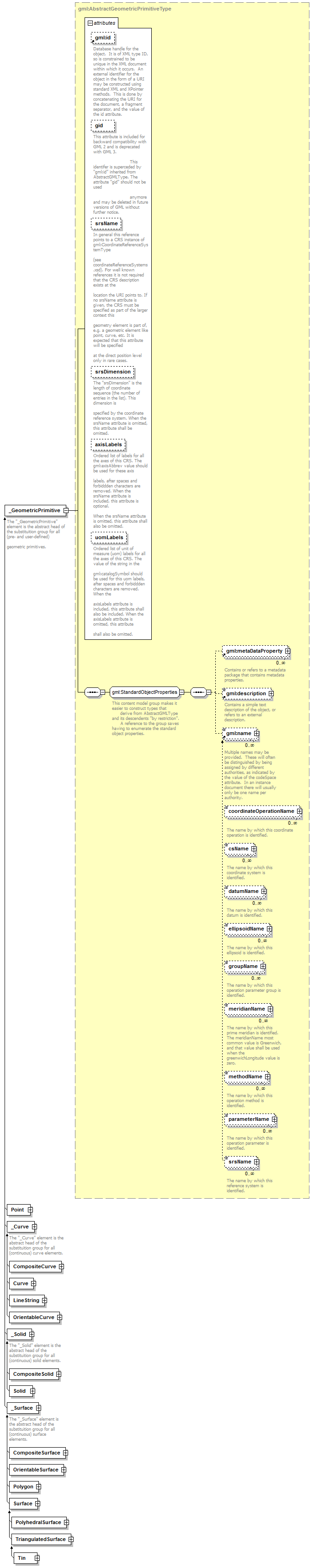
Task: Expand the gml:metaDataProperty plus icon
Action: [287, 651]
